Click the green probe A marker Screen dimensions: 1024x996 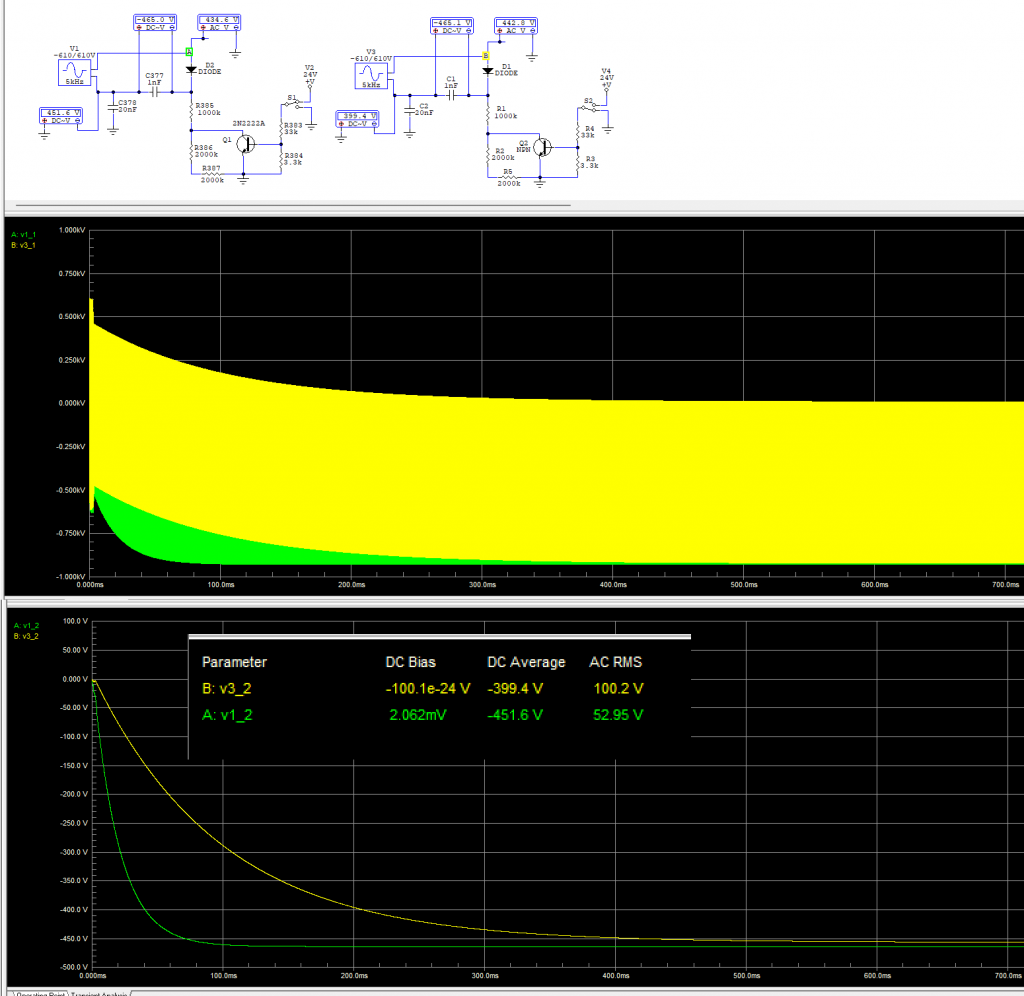pyautogui.click(x=189, y=52)
